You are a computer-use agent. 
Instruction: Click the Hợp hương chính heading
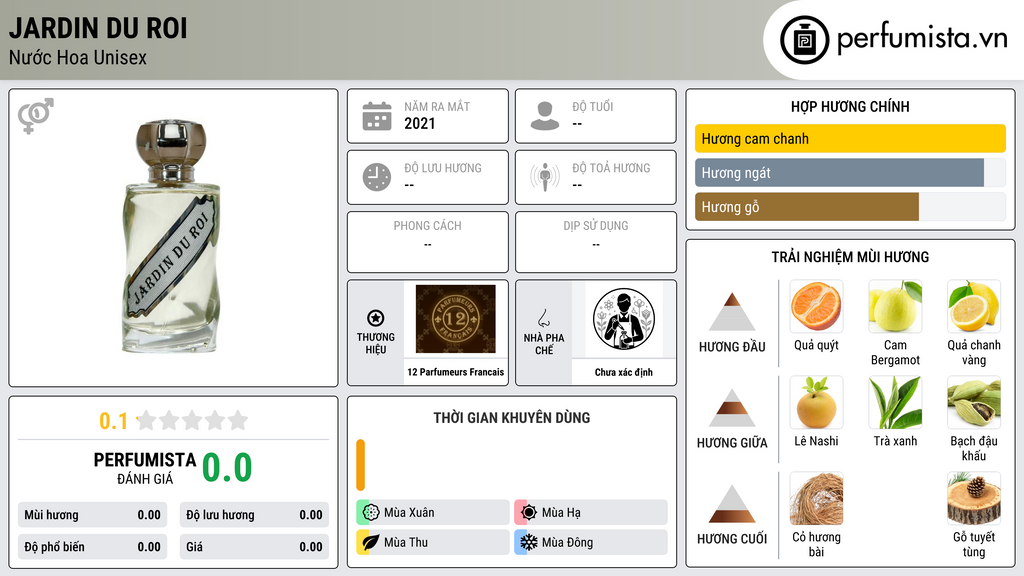pos(850,106)
